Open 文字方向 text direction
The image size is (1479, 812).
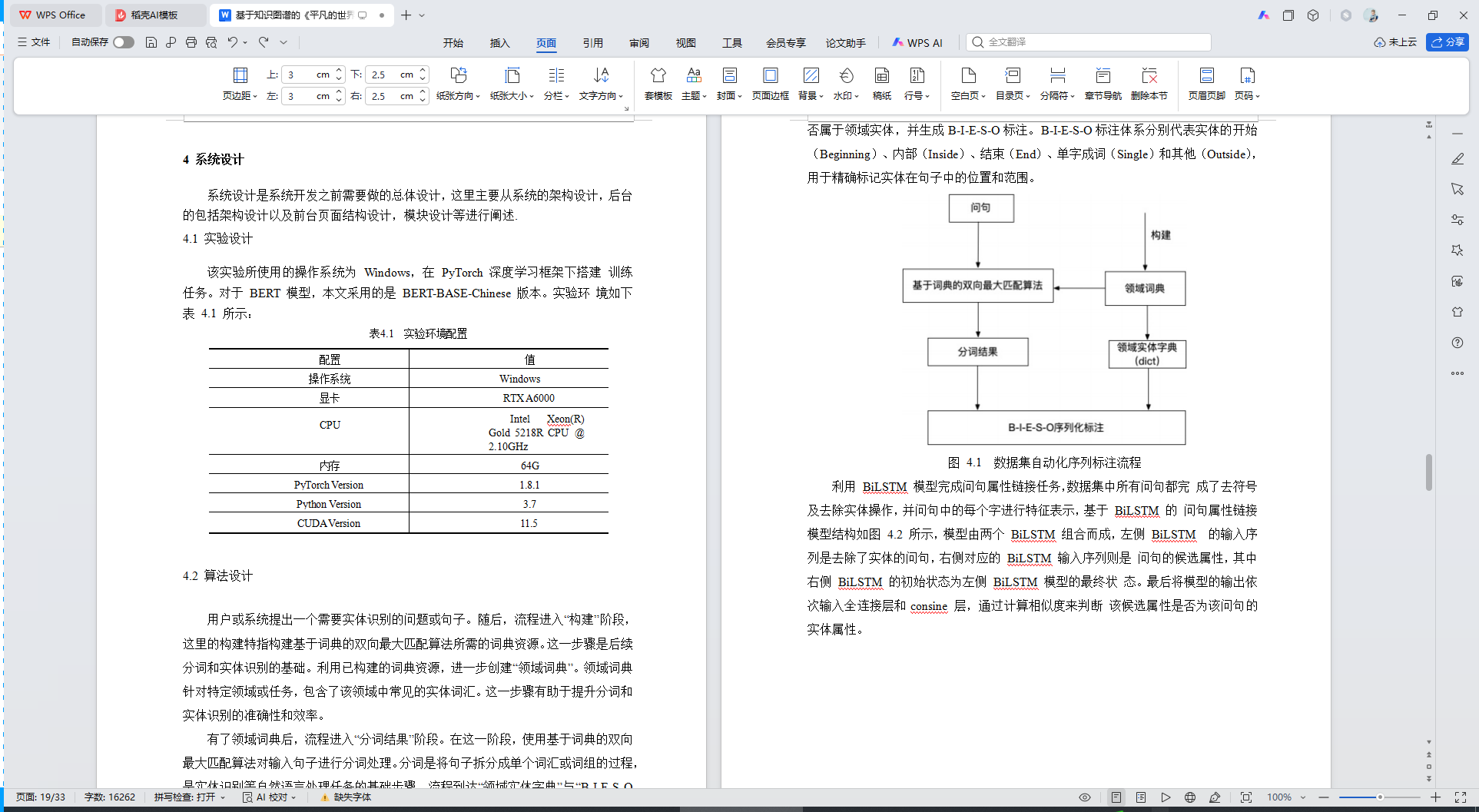click(x=601, y=84)
